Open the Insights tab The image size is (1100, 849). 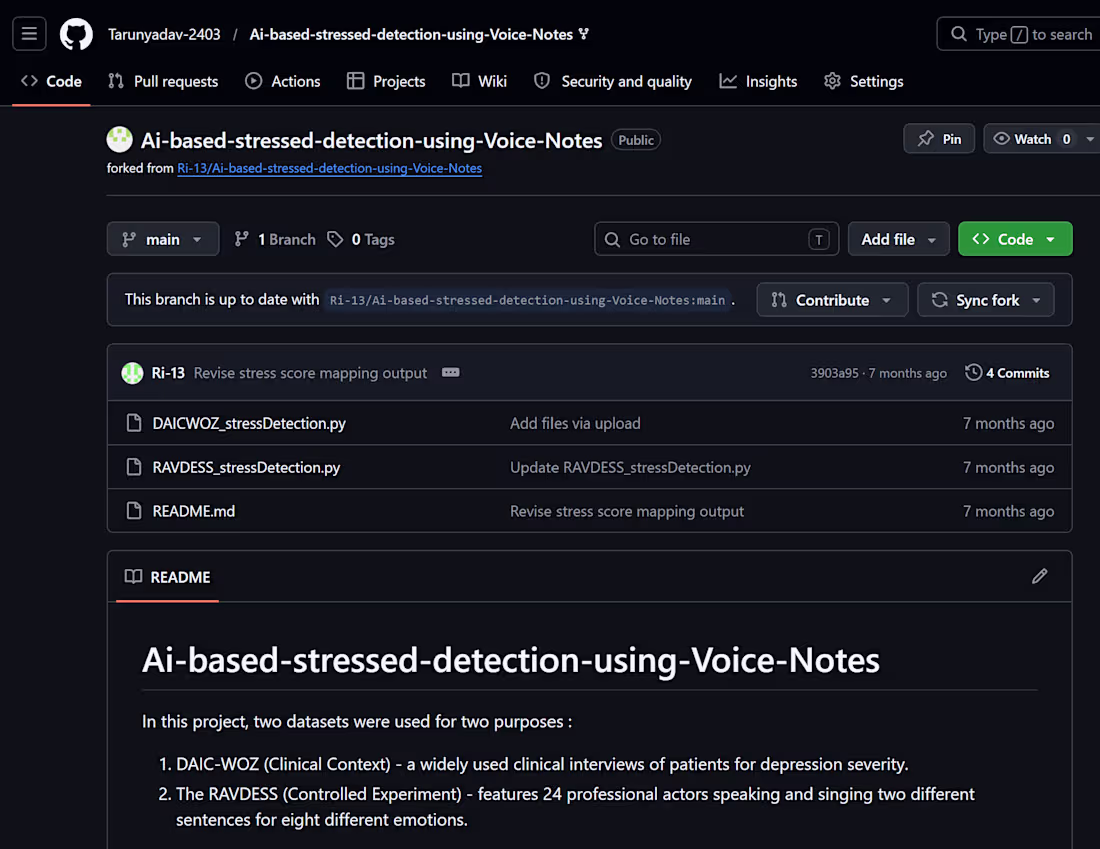[758, 81]
